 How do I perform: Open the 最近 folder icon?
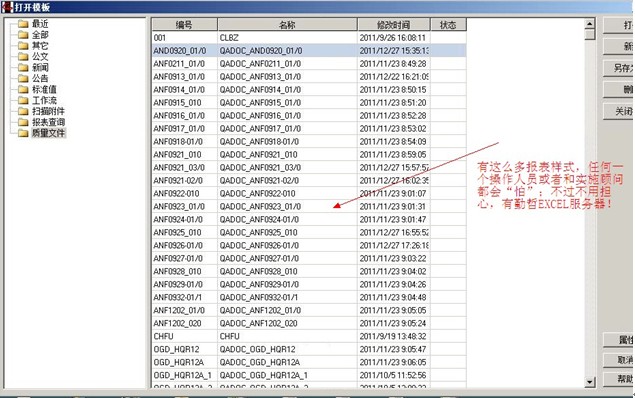[x=23, y=24]
